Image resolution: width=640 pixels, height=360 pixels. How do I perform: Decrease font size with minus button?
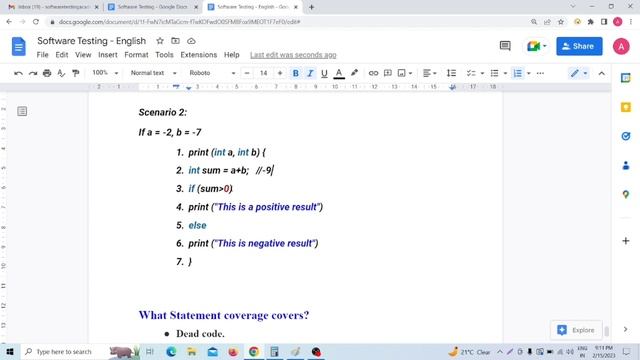pyautogui.click(x=247, y=73)
